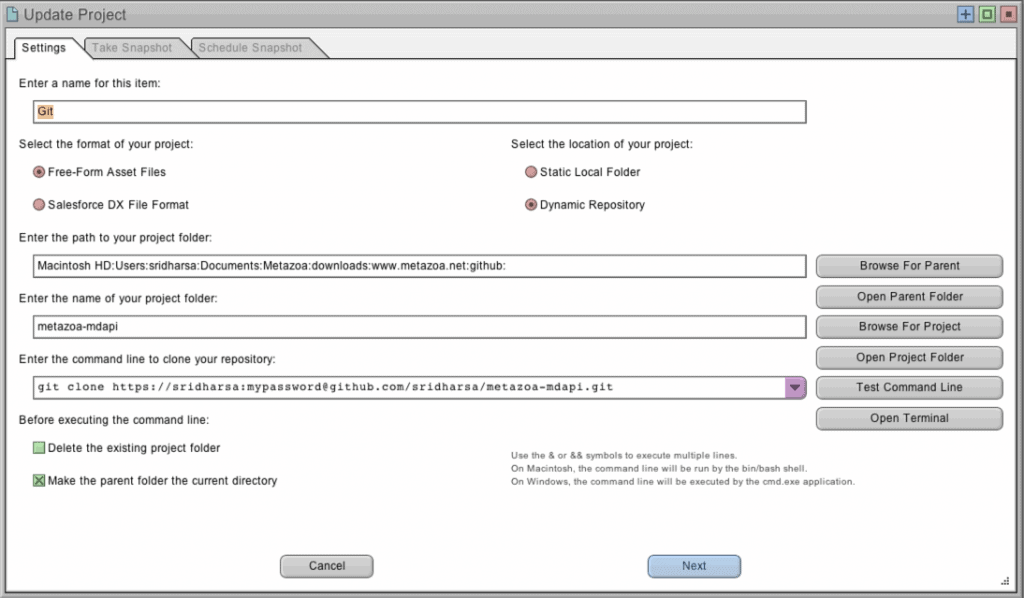Click the green square window icon
Screen dimensions: 1024x598
[x=987, y=14]
